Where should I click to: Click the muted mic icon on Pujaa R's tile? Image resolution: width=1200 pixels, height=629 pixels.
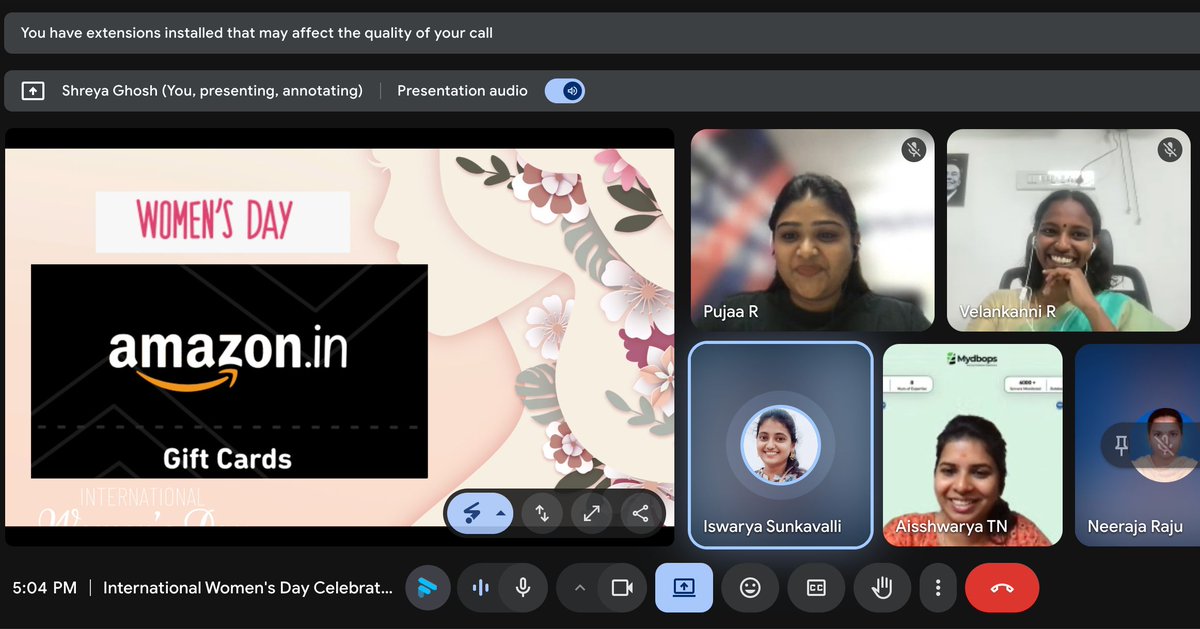(x=913, y=150)
